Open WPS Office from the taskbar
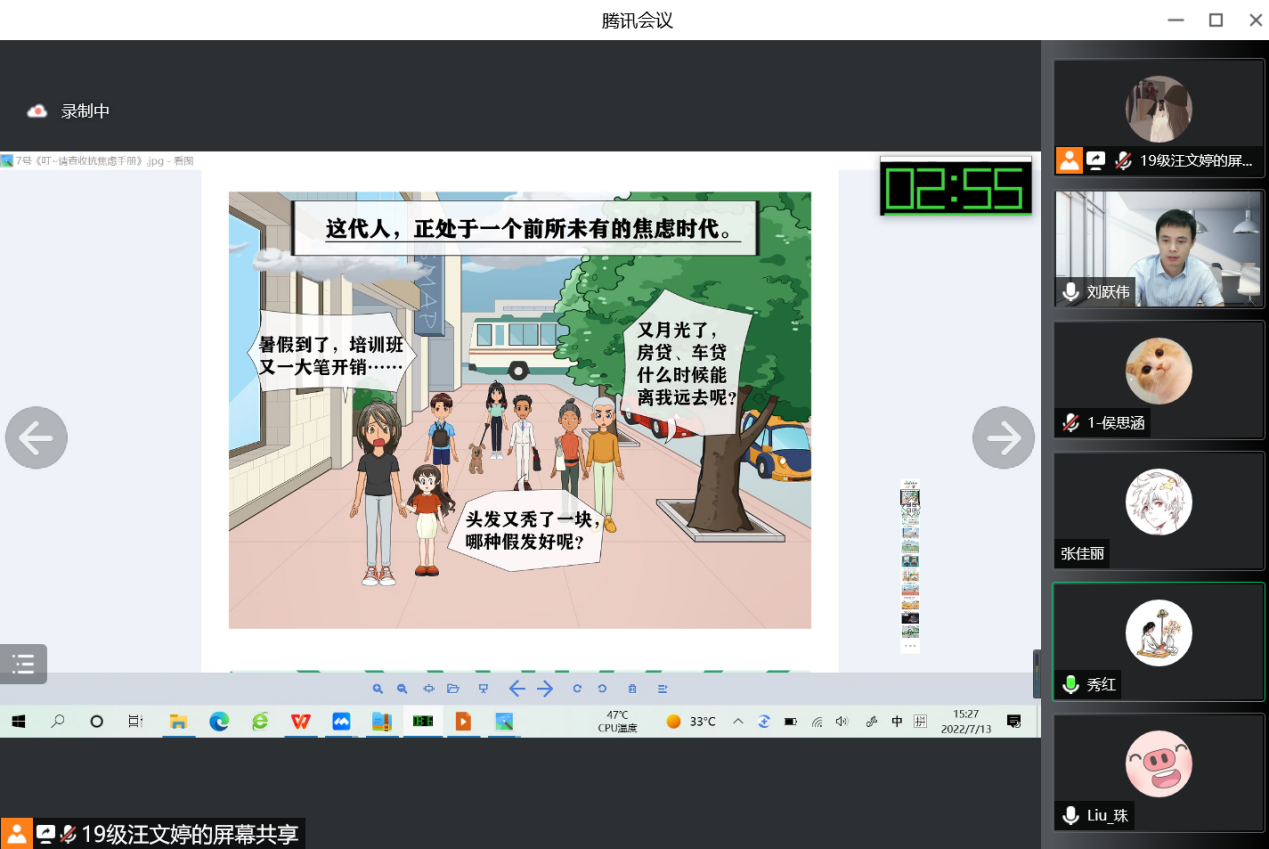 pyautogui.click(x=300, y=721)
